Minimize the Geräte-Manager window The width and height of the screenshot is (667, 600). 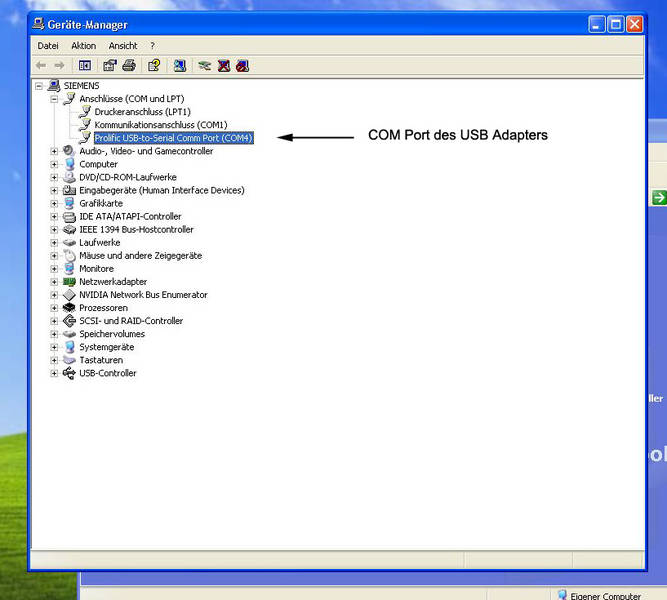coord(596,24)
